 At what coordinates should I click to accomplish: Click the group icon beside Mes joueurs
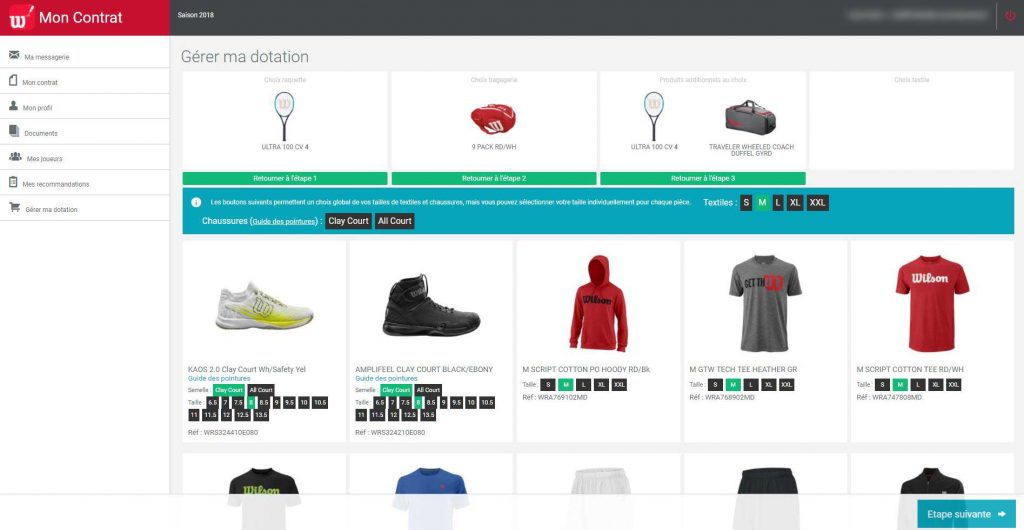[x=15, y=157]
